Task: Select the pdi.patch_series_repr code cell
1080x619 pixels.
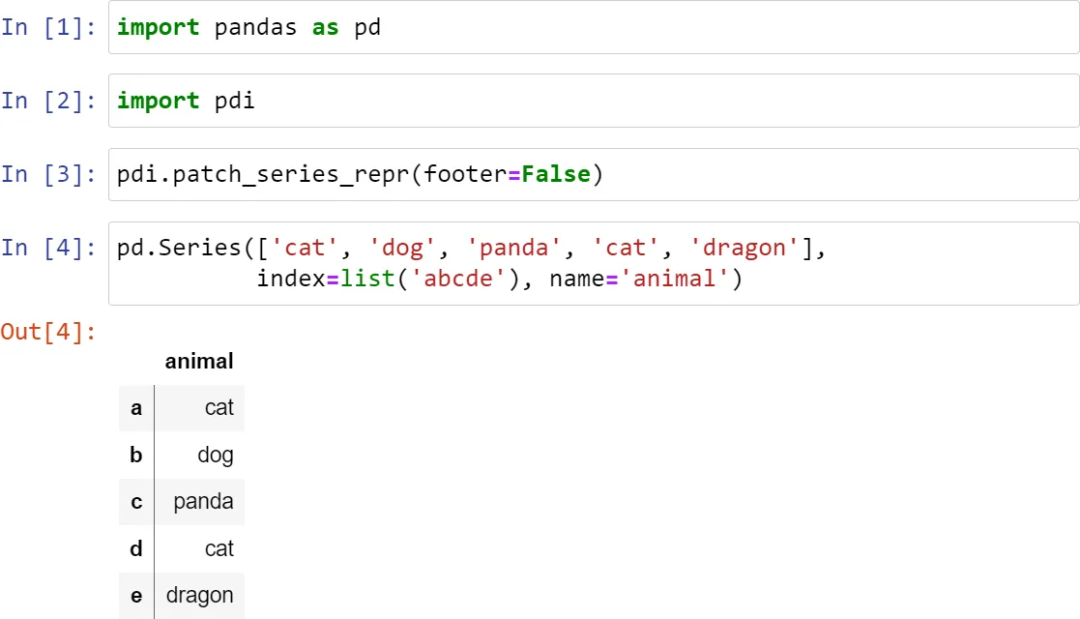Action: point(593,175)
